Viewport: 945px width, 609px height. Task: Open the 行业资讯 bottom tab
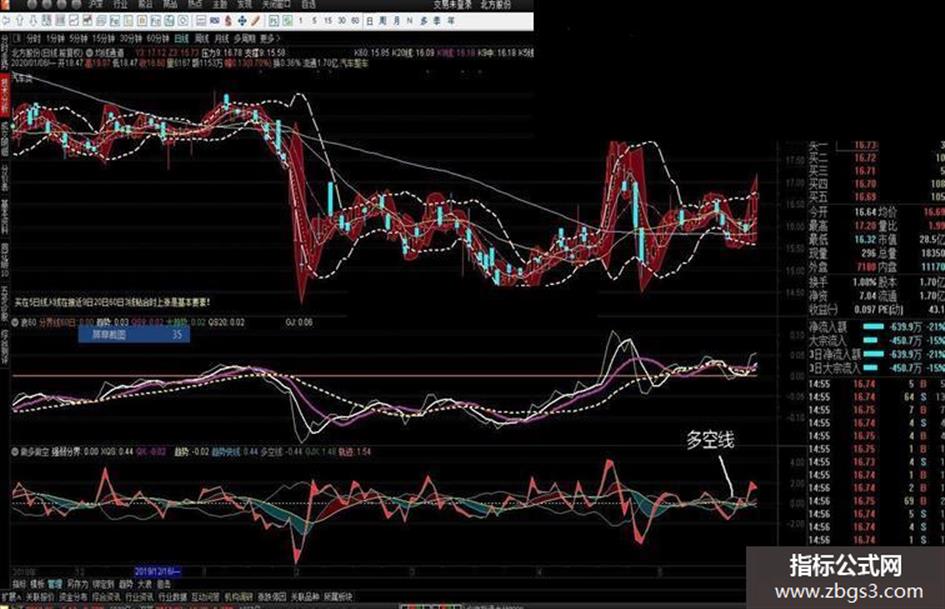coord(139,597)
